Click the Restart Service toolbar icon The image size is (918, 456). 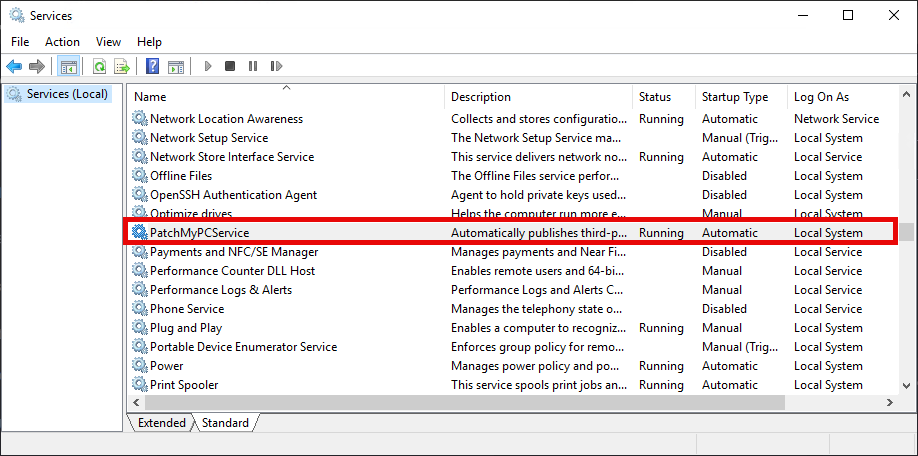(x=275, y=66)
